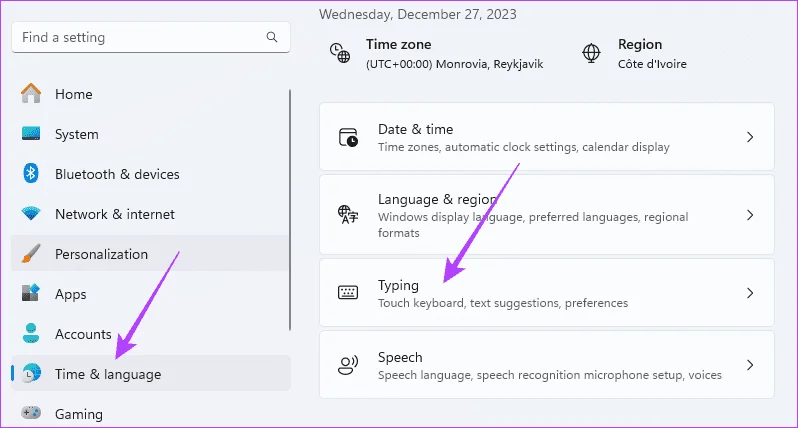
Task: Open the Date & time settings card
Action: point(547,137)
